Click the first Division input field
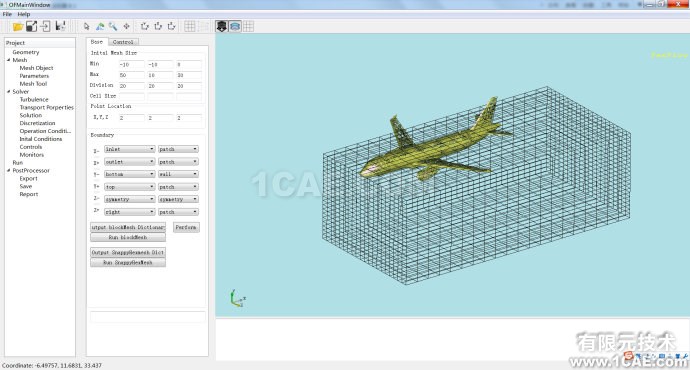 (131, 86)
